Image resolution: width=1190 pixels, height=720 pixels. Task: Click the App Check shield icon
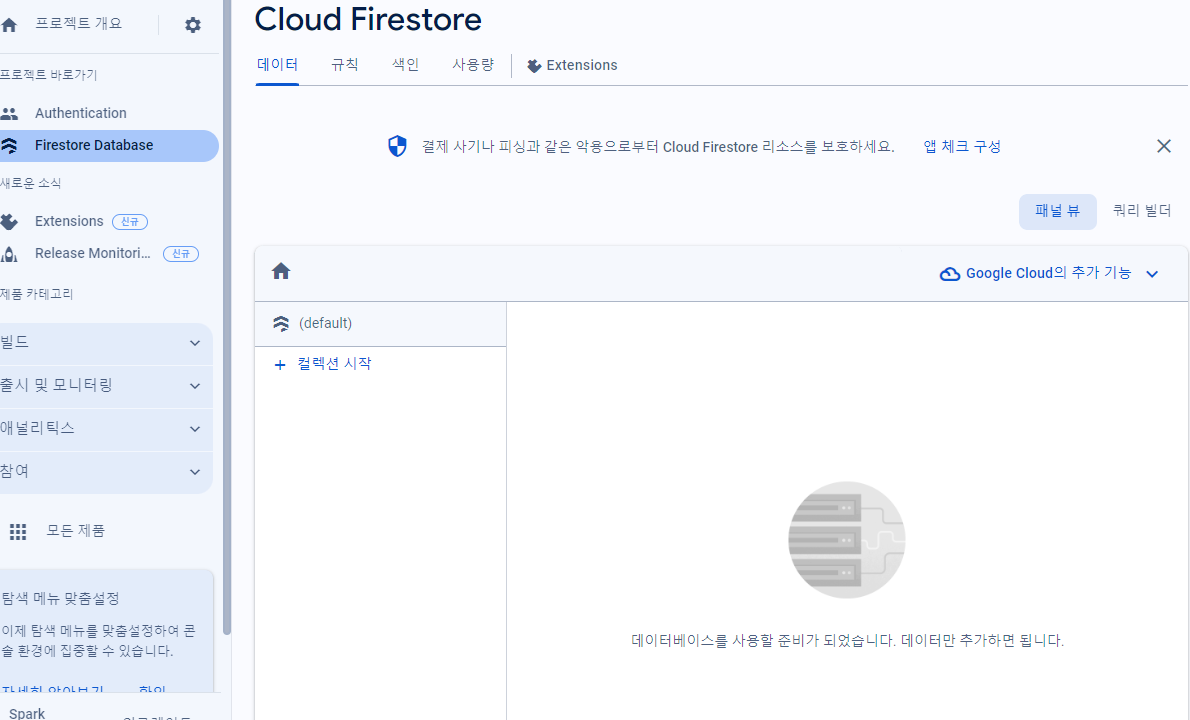tap(397, 146)
